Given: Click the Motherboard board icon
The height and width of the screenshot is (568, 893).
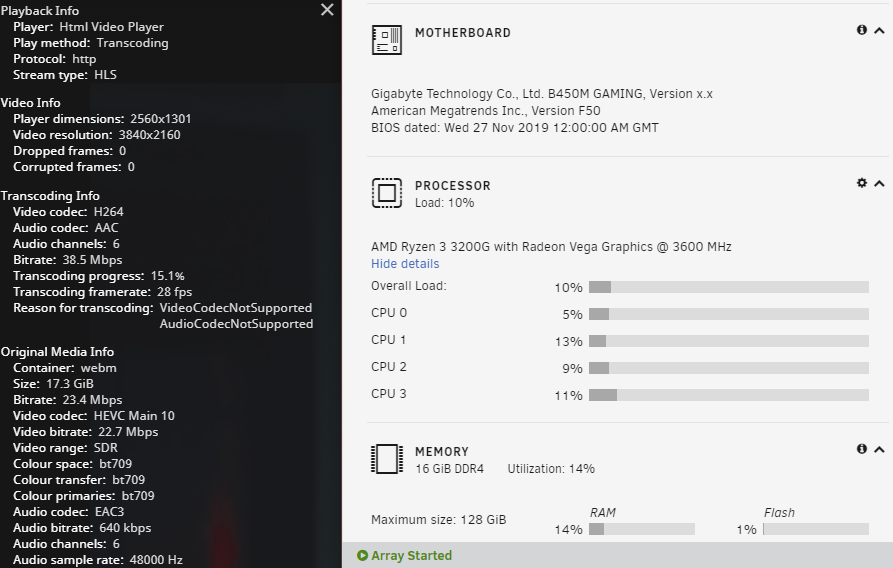Looking at the screenshot, I should (387, 40).
